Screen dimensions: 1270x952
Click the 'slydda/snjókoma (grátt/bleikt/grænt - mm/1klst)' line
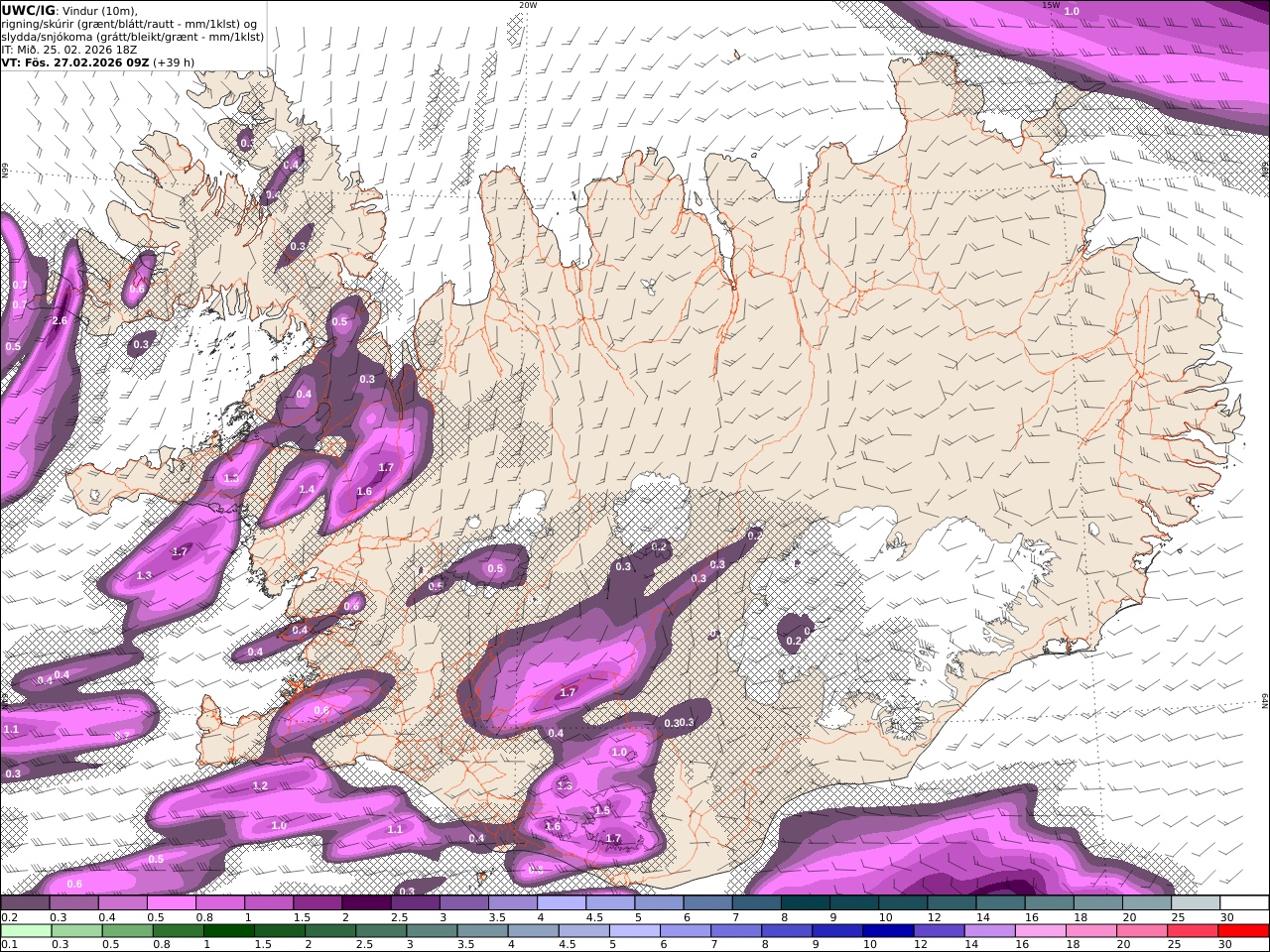click(133, 37)
